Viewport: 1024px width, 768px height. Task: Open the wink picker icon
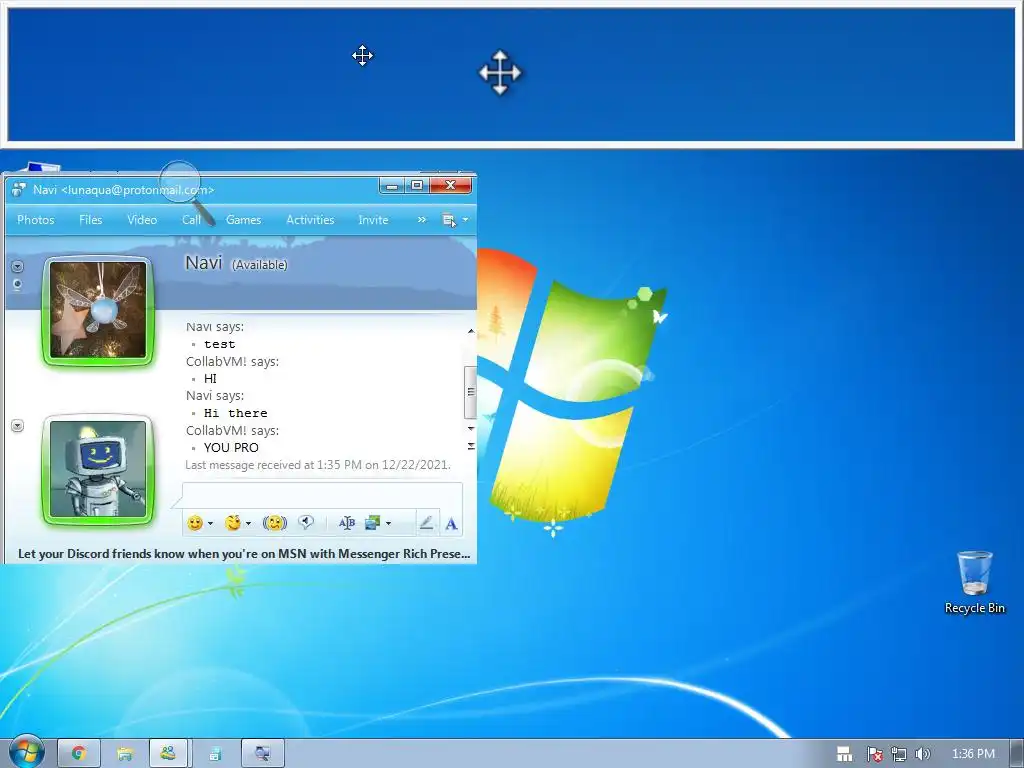[x=232, y=523]
